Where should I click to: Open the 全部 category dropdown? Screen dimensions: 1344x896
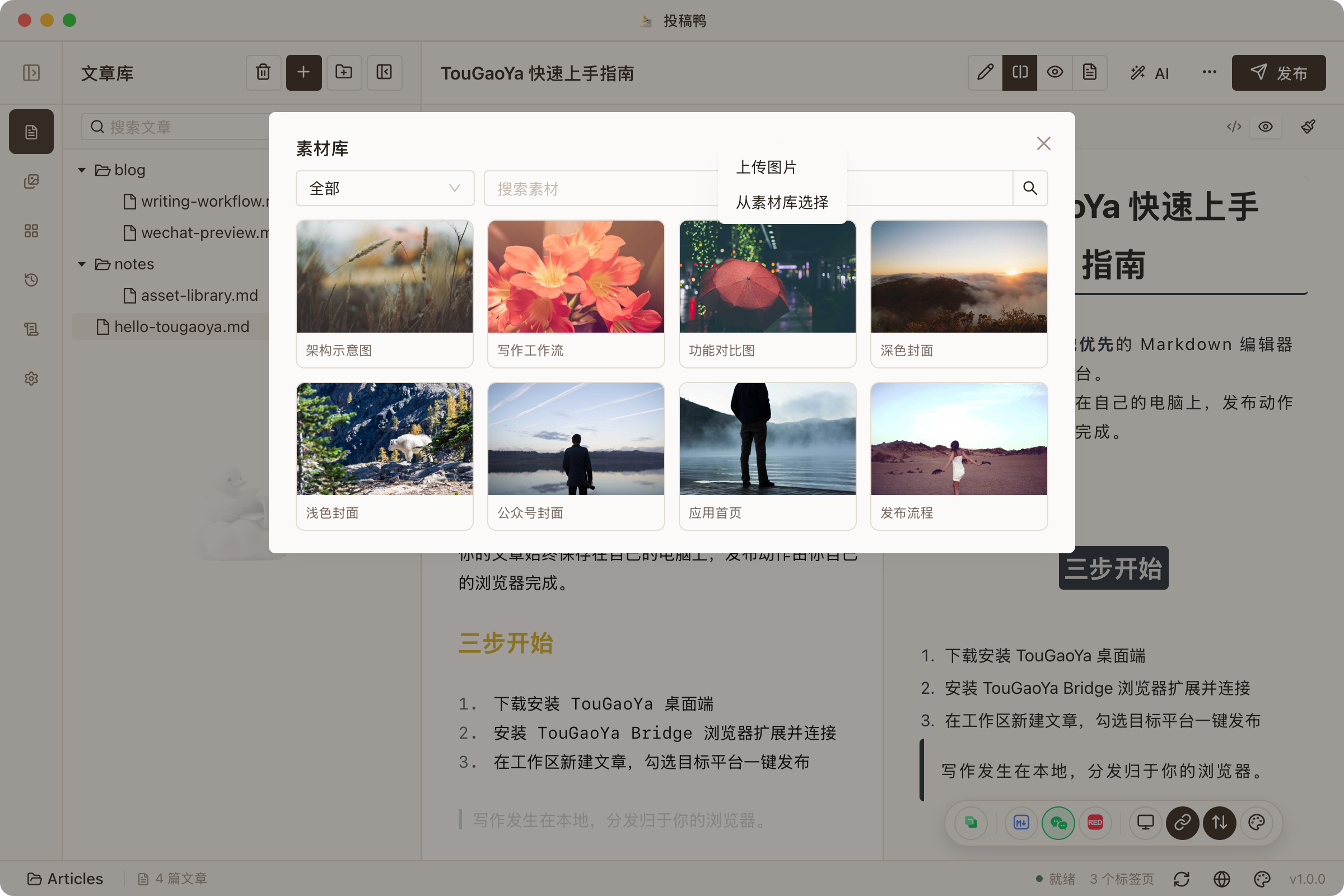click(385, 188)
